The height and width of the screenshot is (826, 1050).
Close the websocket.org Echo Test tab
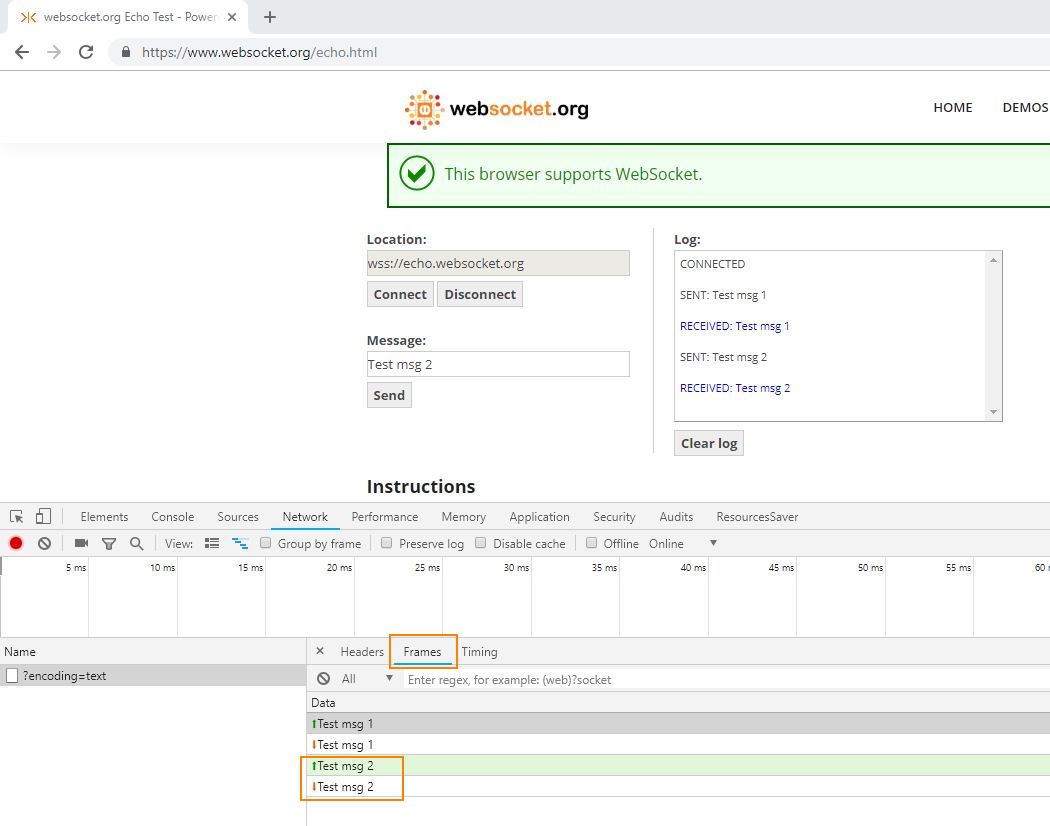[x=232, y=17]
